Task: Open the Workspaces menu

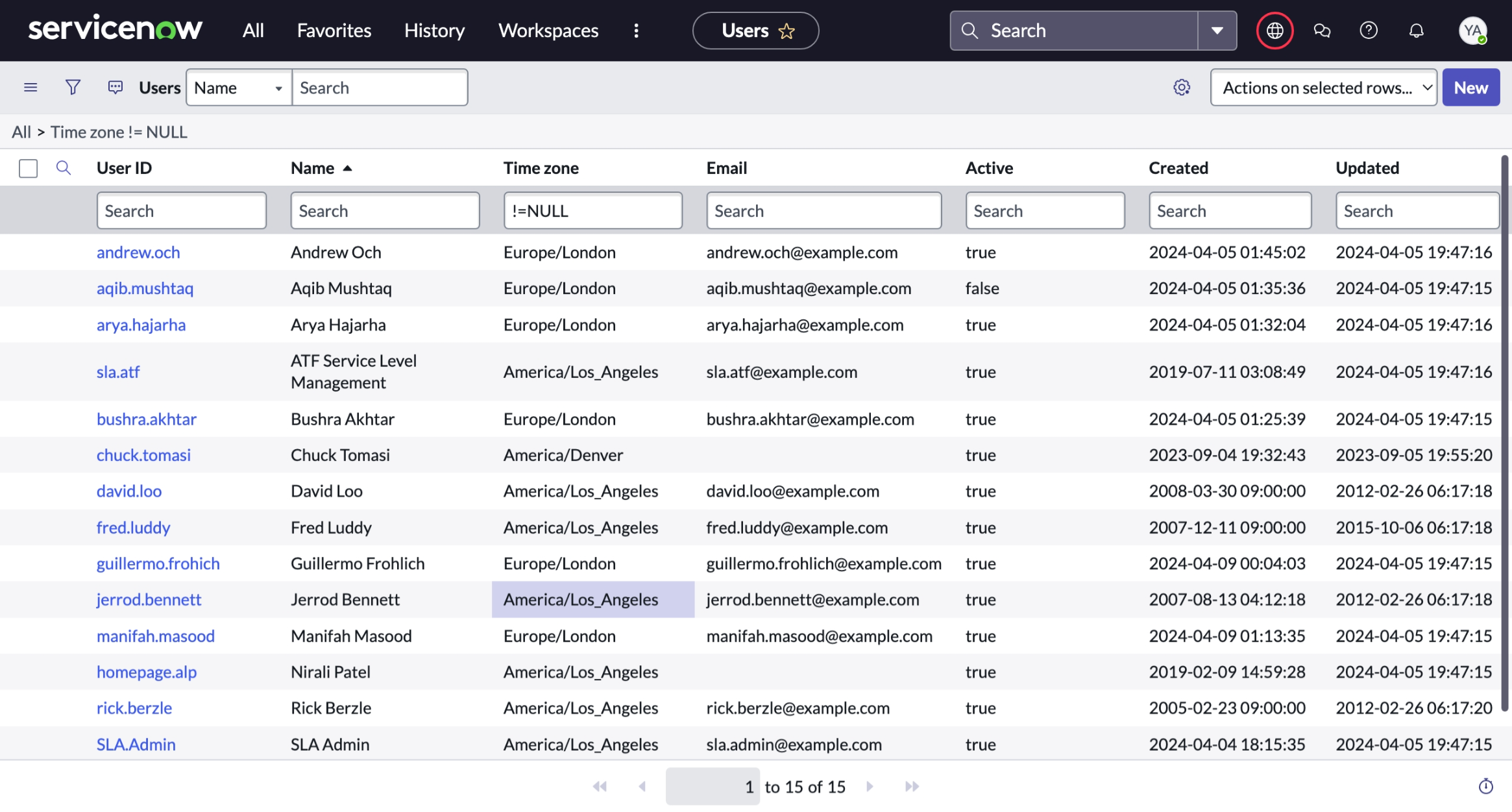Action: [x=548, y=31]
